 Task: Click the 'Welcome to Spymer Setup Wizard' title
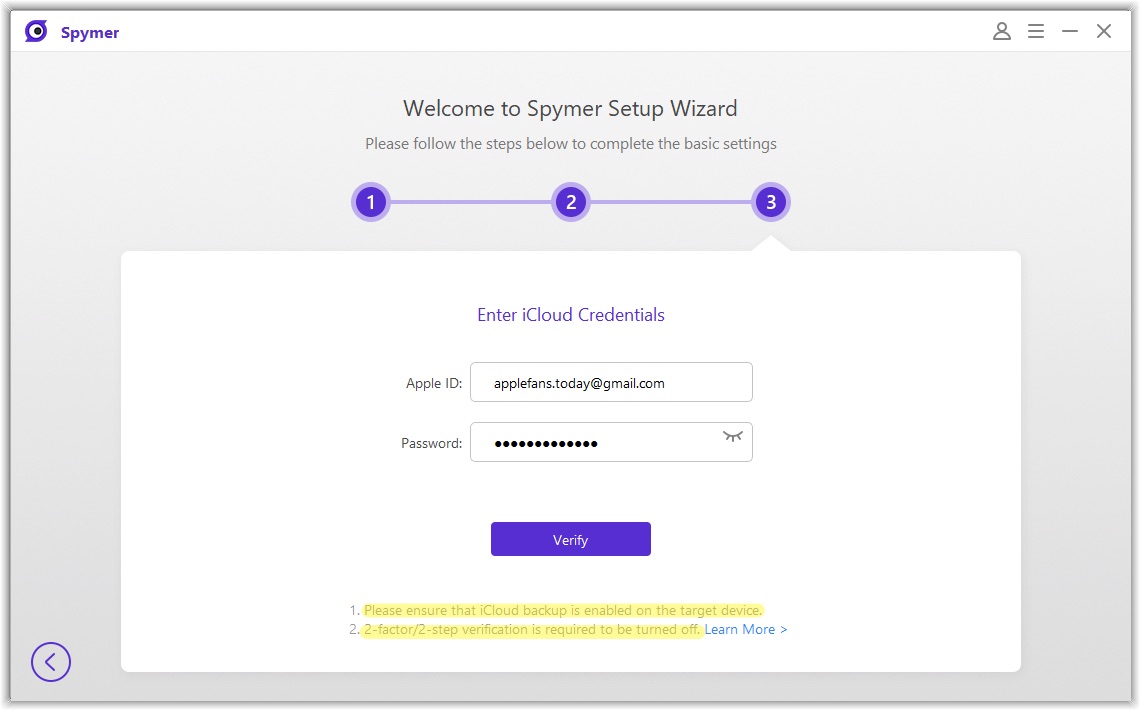pos(570,108)
